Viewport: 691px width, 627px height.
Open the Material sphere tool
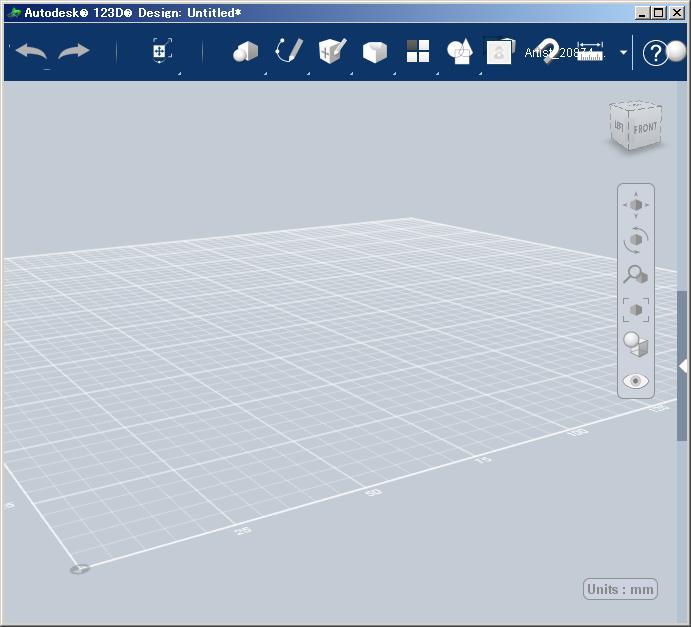click(676, 52)
